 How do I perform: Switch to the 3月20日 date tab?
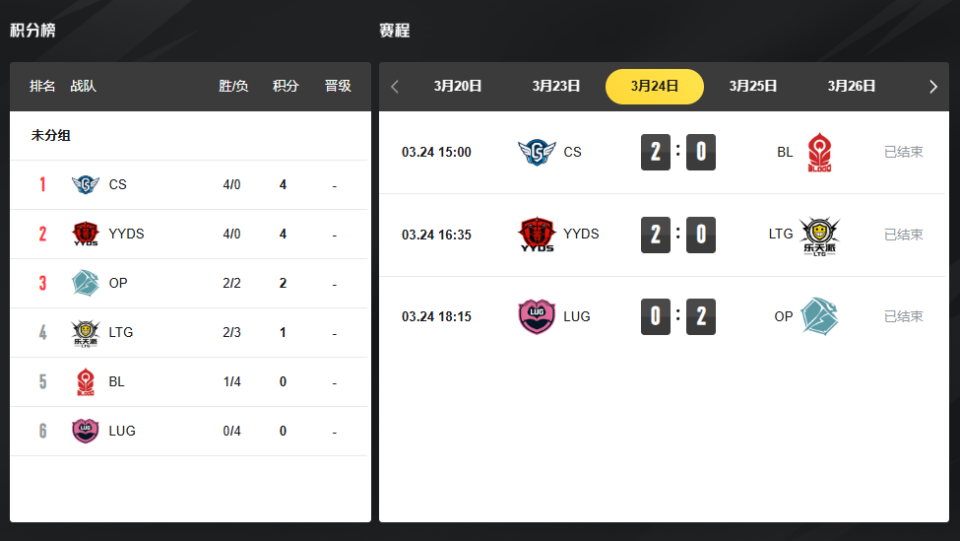coord(458,87)
